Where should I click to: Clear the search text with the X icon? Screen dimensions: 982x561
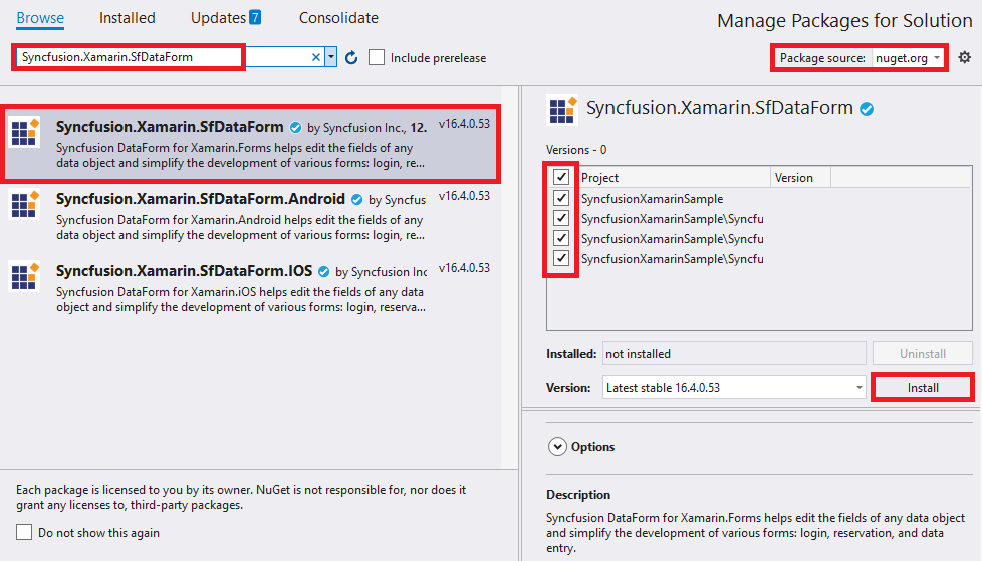click(x=316, y=58)
